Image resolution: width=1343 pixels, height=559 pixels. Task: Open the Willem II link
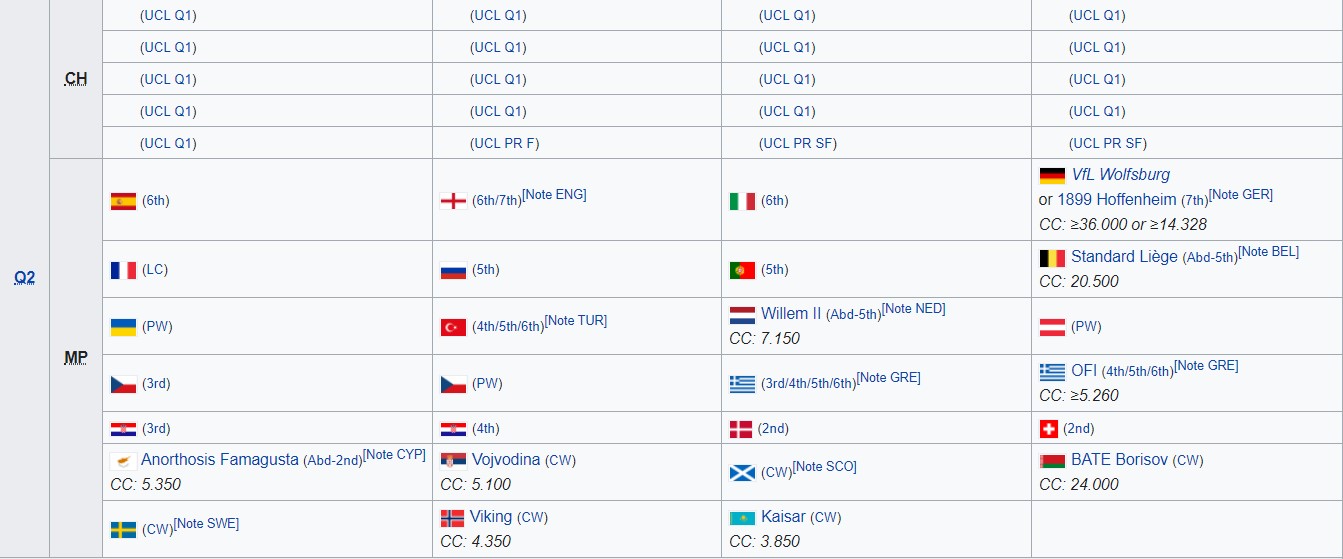click(790, 314)
